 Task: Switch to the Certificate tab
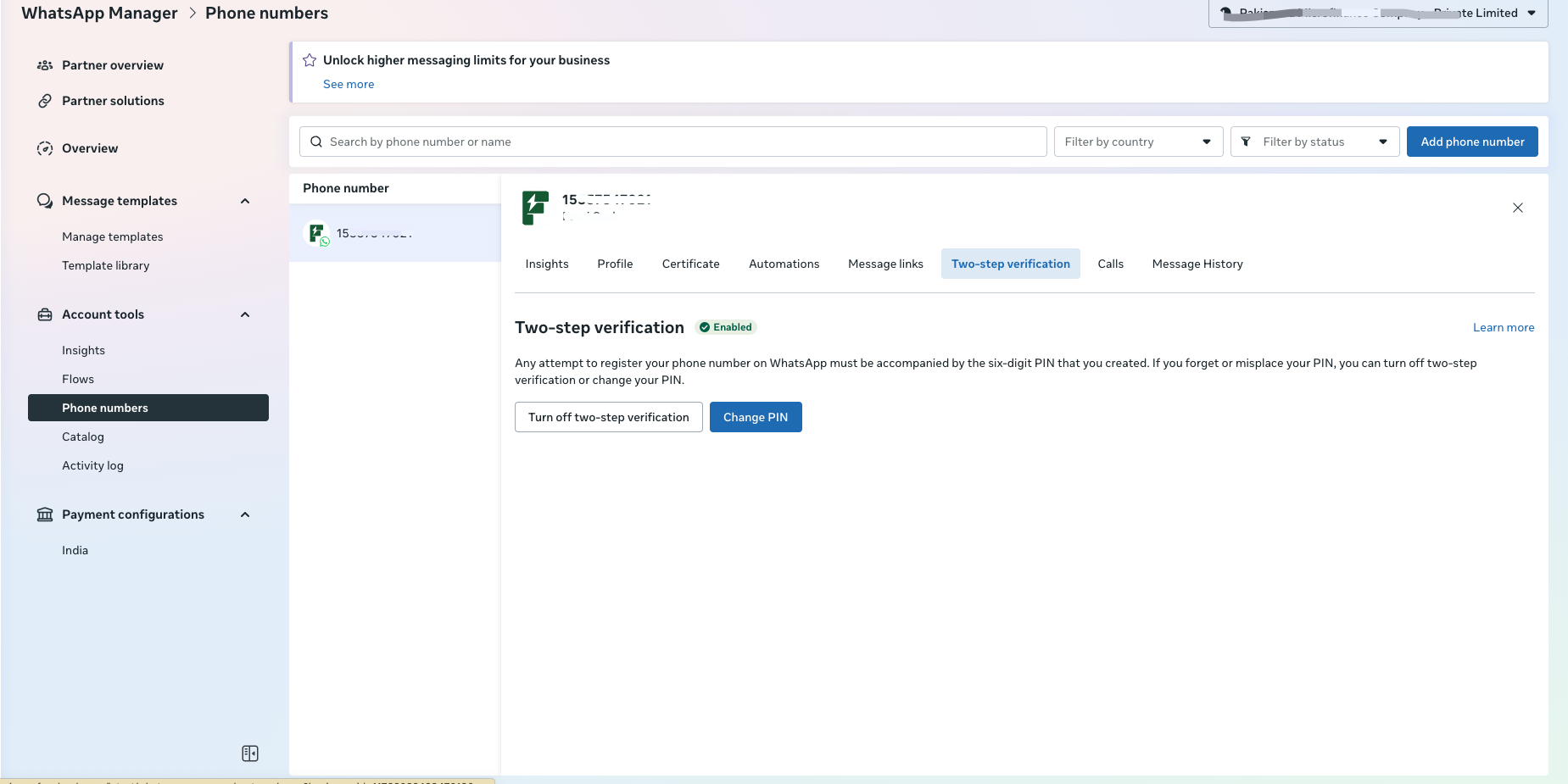690,264
